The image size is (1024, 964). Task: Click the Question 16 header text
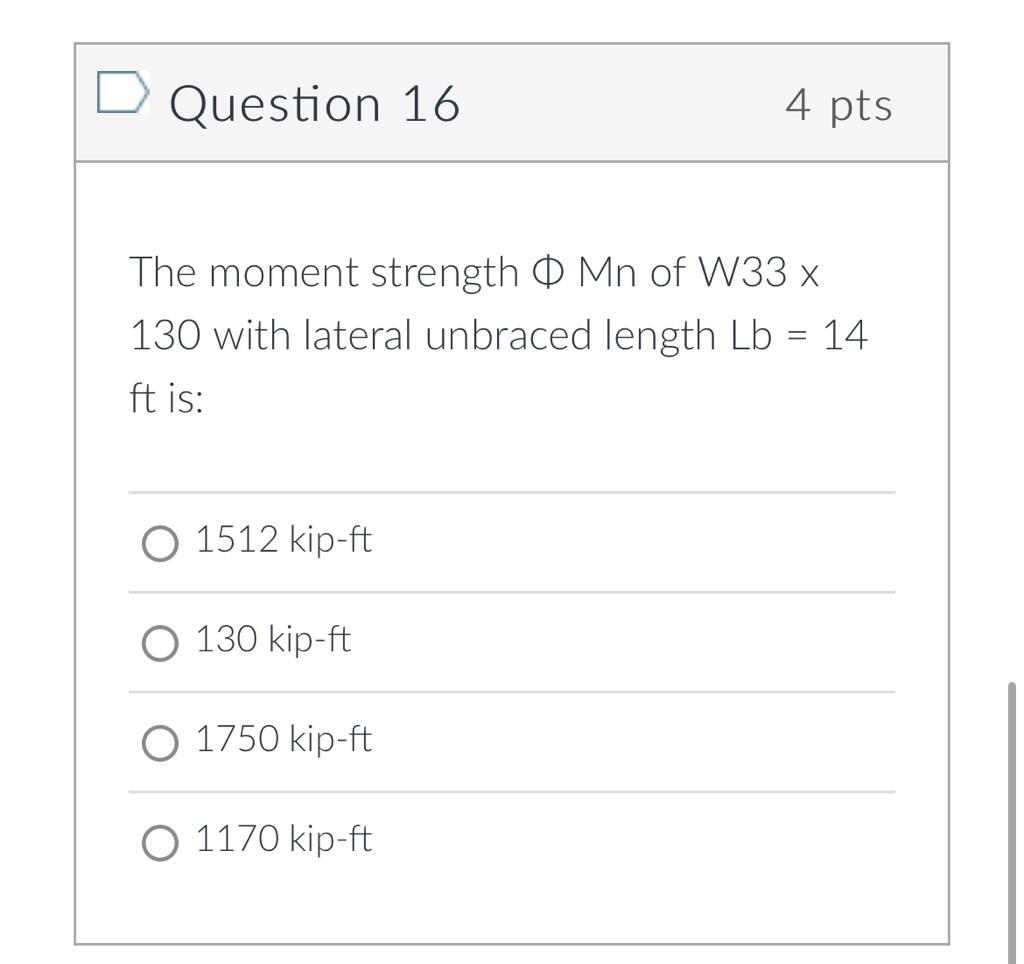coord(314,102)
